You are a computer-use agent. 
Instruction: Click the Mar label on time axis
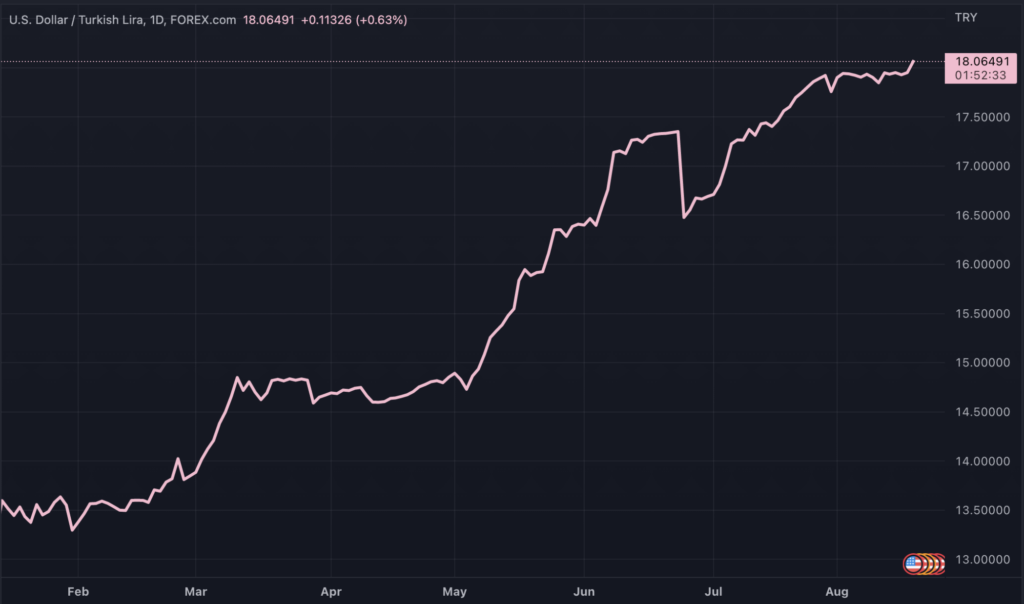click(x=195, y=592)
